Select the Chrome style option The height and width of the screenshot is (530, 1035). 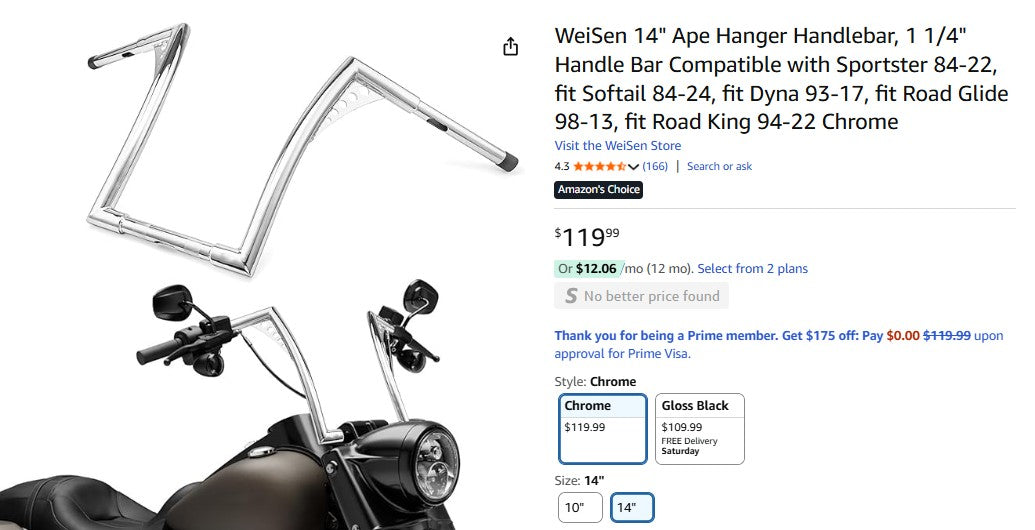tap(602, 428)
